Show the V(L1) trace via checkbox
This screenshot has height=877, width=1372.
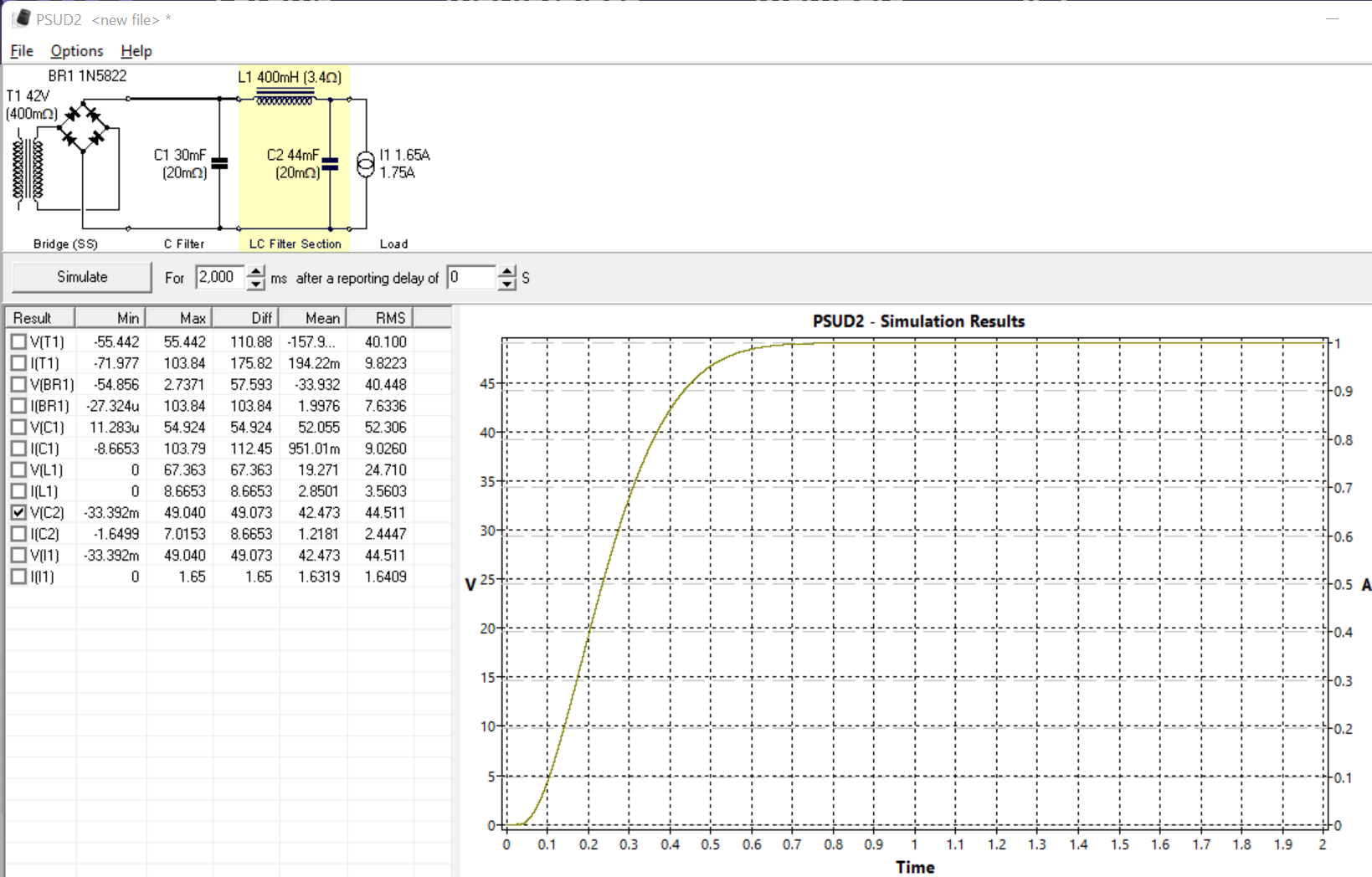coord(18,469)
